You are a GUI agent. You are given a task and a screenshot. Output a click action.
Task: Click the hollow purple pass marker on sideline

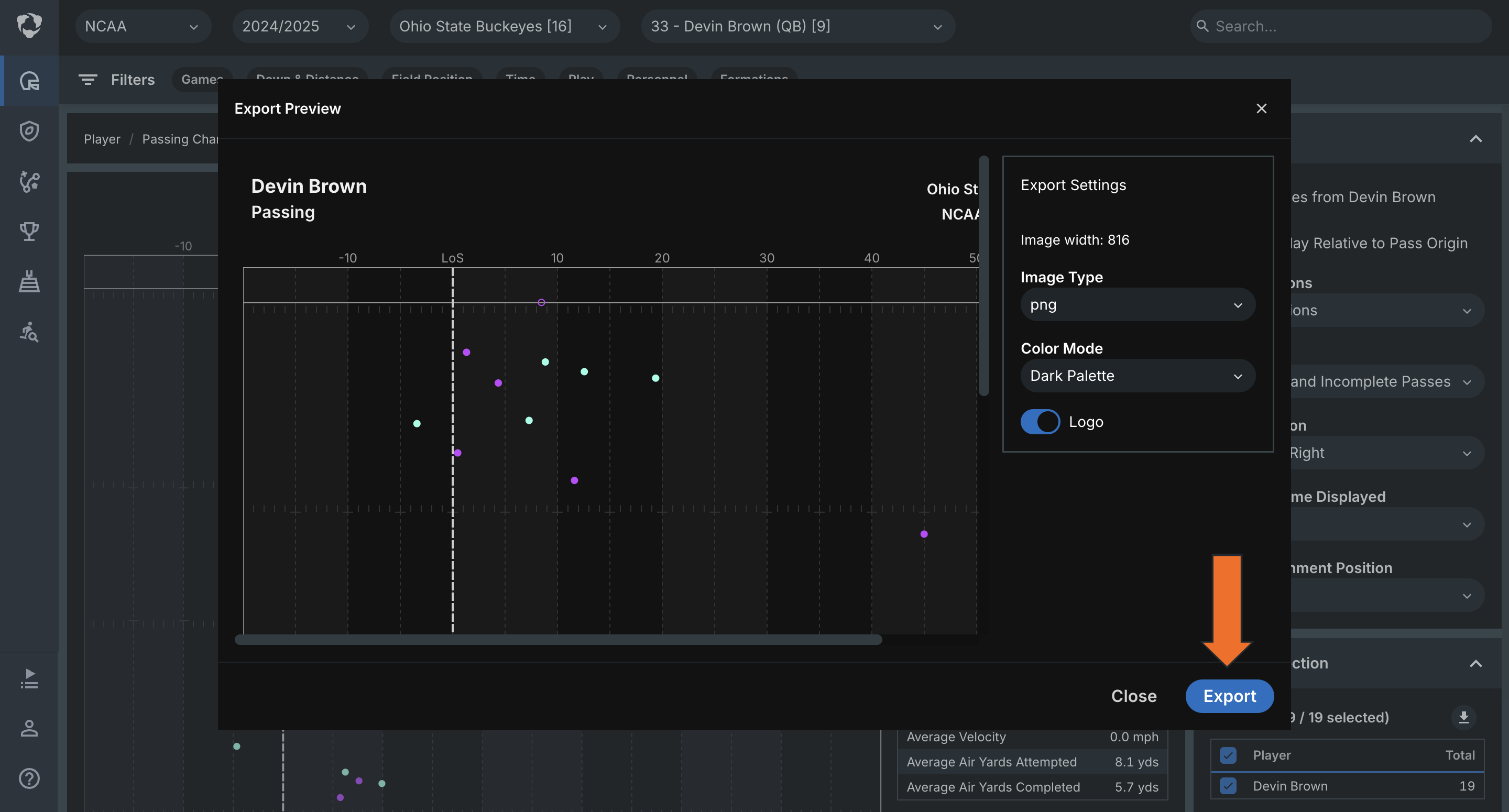point(541,302)
